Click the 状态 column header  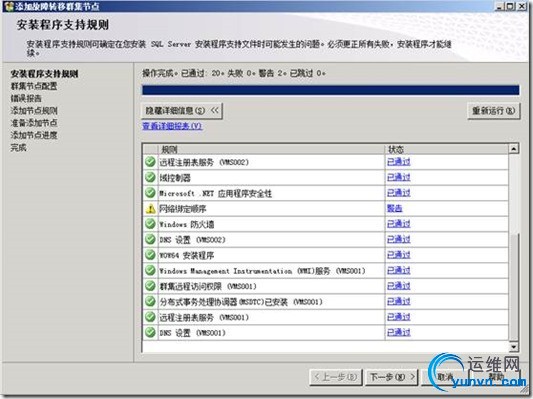pos(447,149)
